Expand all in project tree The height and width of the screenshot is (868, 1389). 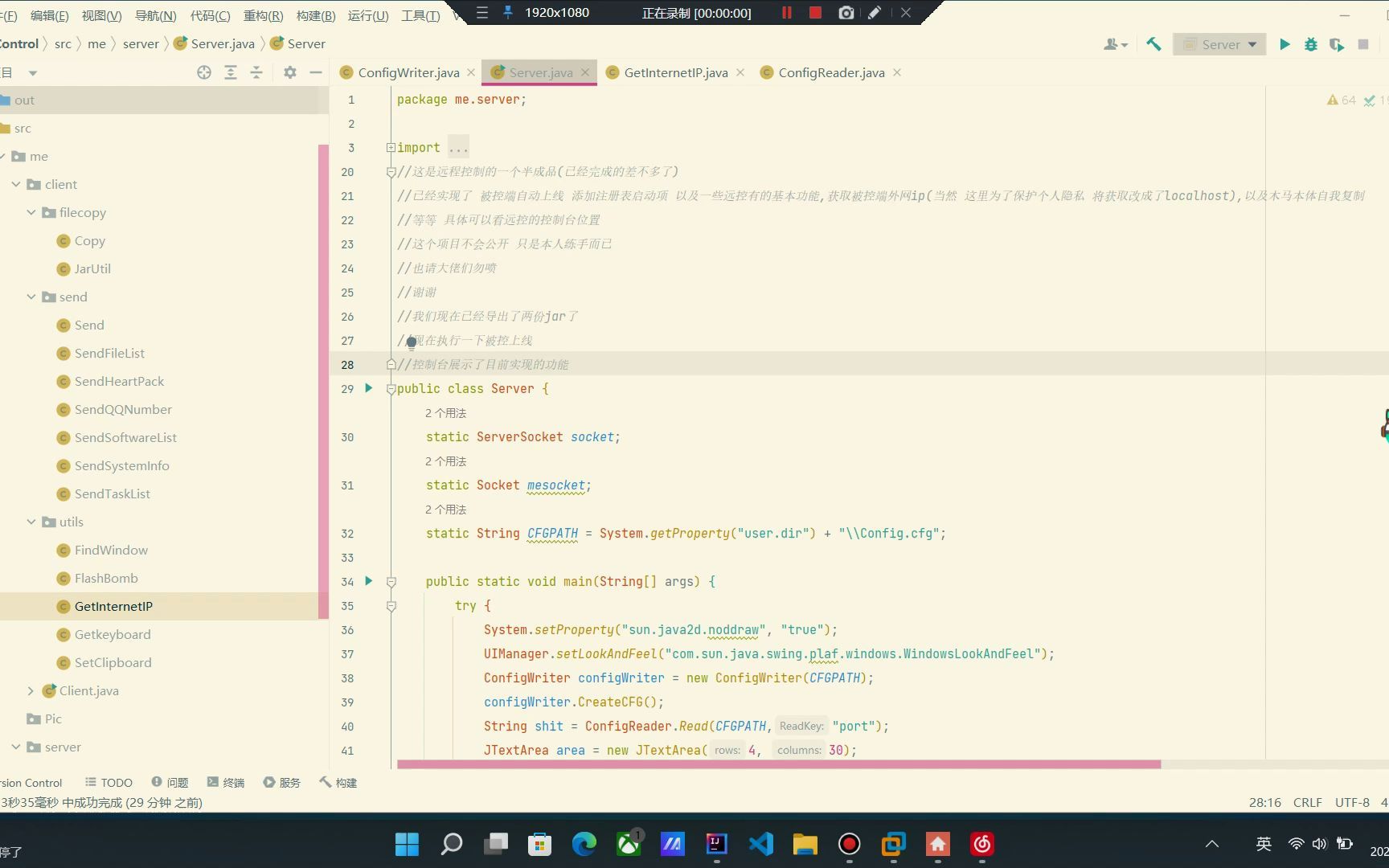(231, 72)
